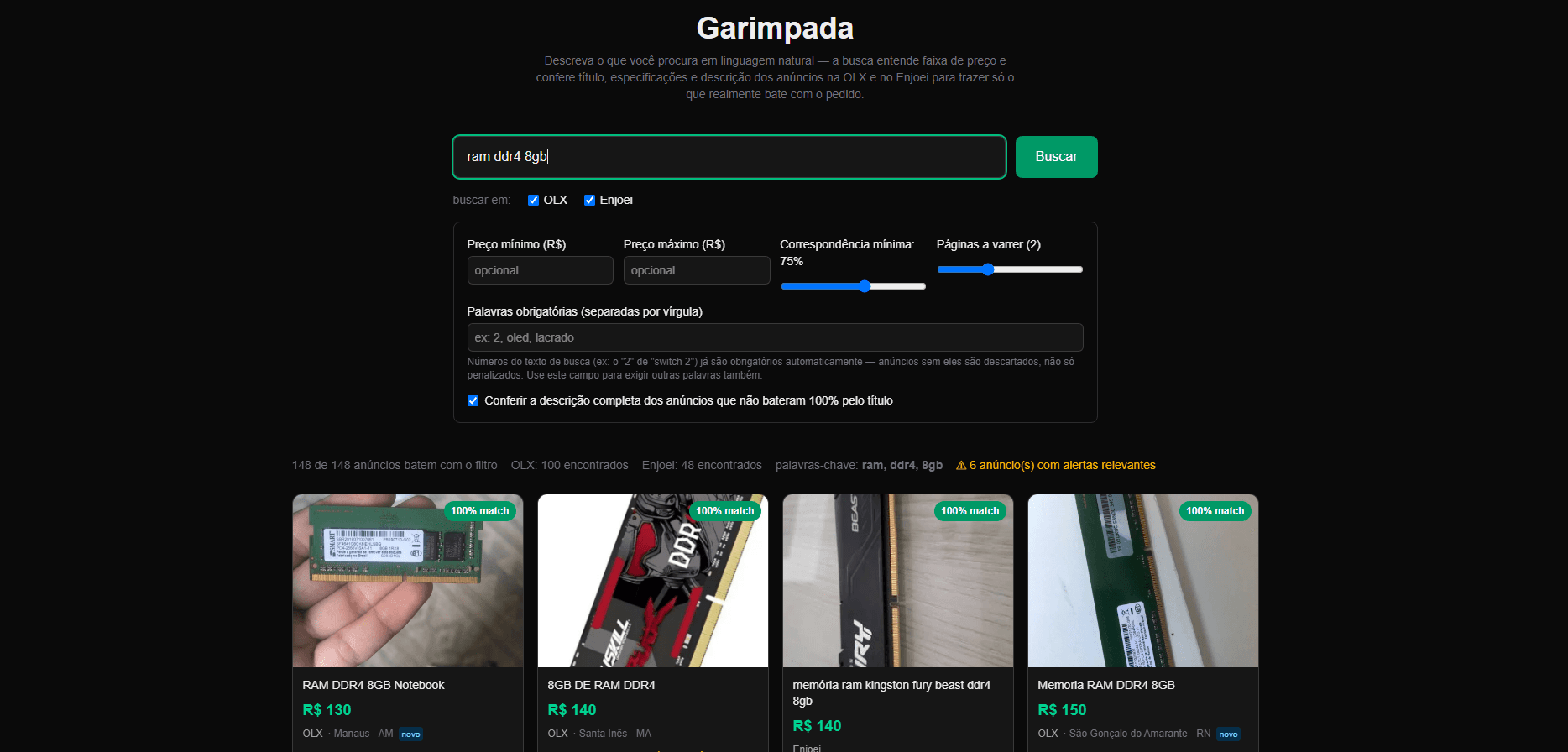Click the '8GB DE RAM DDR4' listing title
This screenshot has height=752, width=1568.
[601, 685]
